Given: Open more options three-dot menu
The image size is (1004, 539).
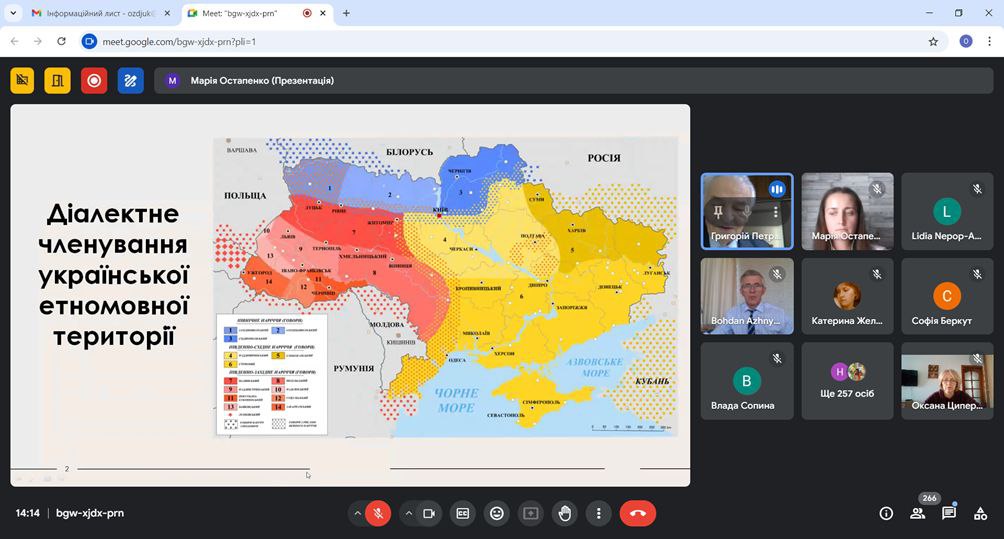Looking at the screenshot, I should coord(598,513).
